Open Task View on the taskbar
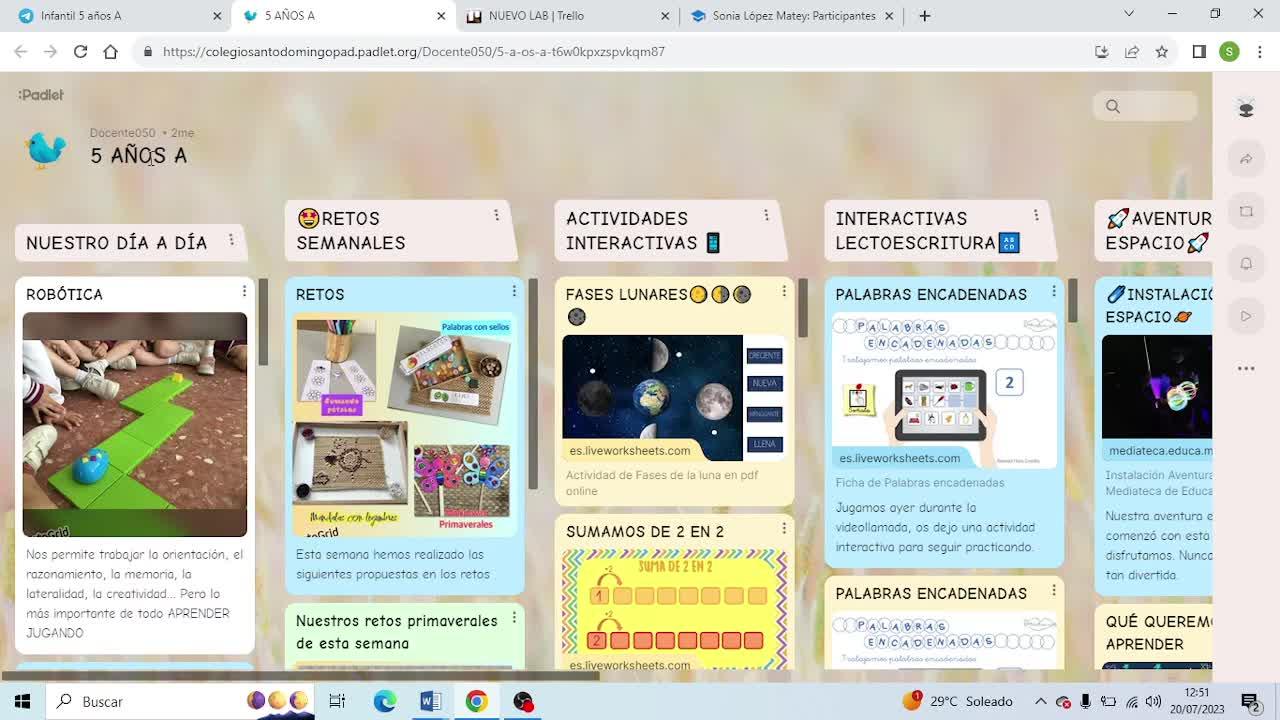Viewport: 1280px width, 720px height. (337, 702)
